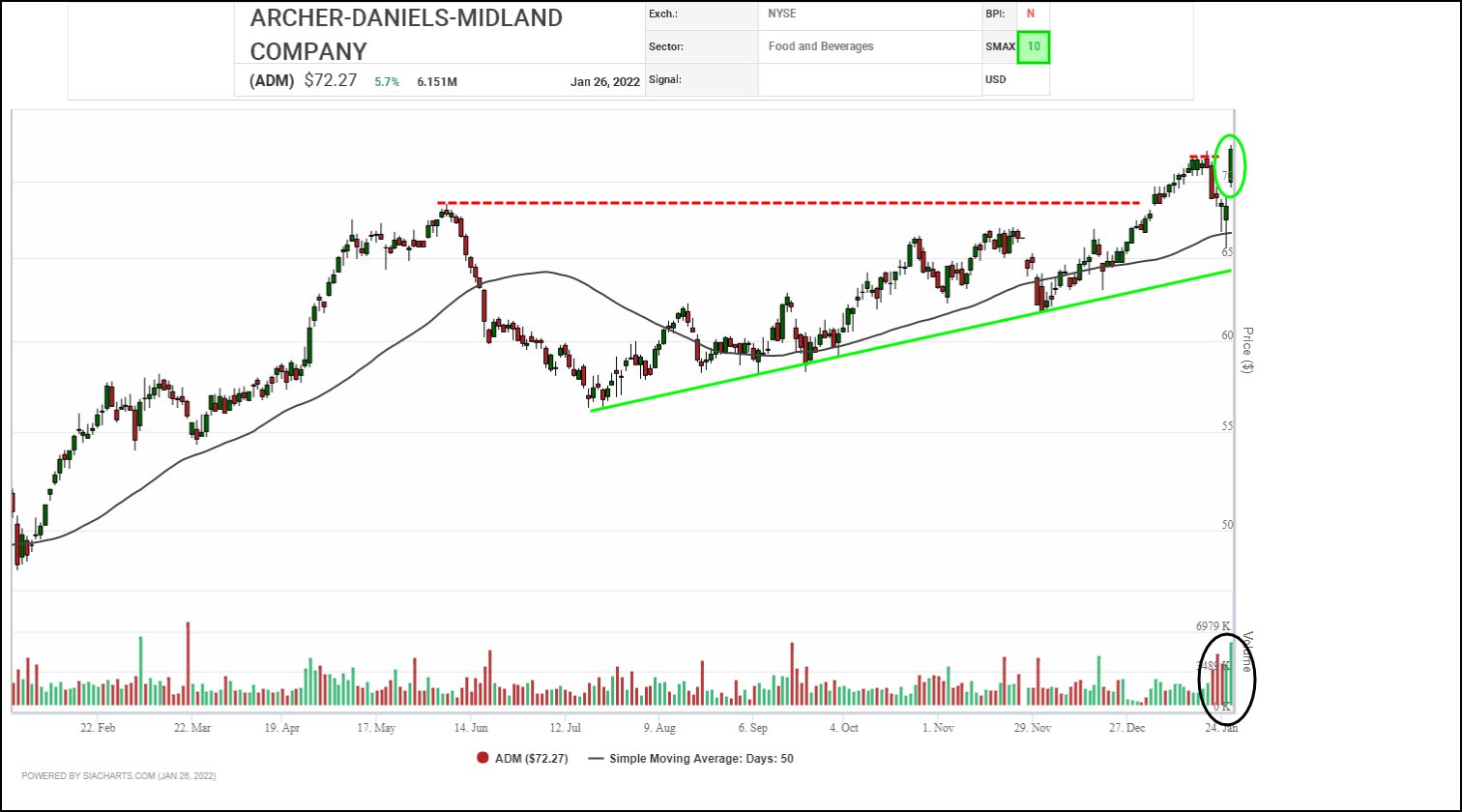
Task: Select the 6.151M volume figure
Action: (437, 82)
